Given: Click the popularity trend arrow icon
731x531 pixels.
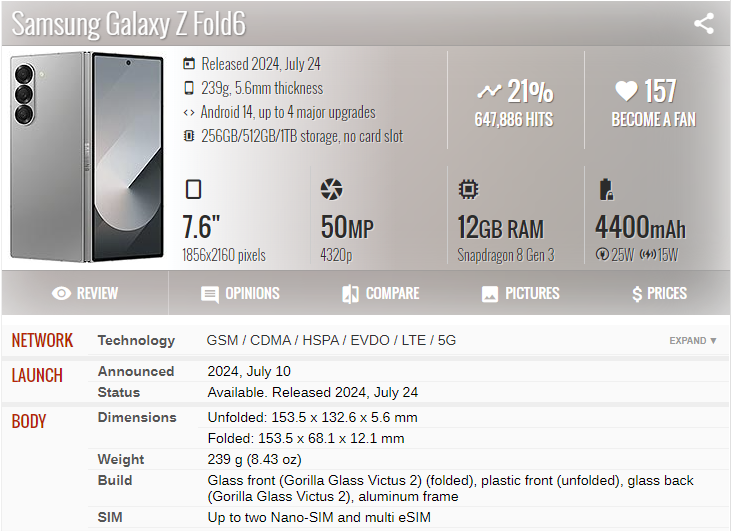Looking at the screenshot, I should [488, 92].
